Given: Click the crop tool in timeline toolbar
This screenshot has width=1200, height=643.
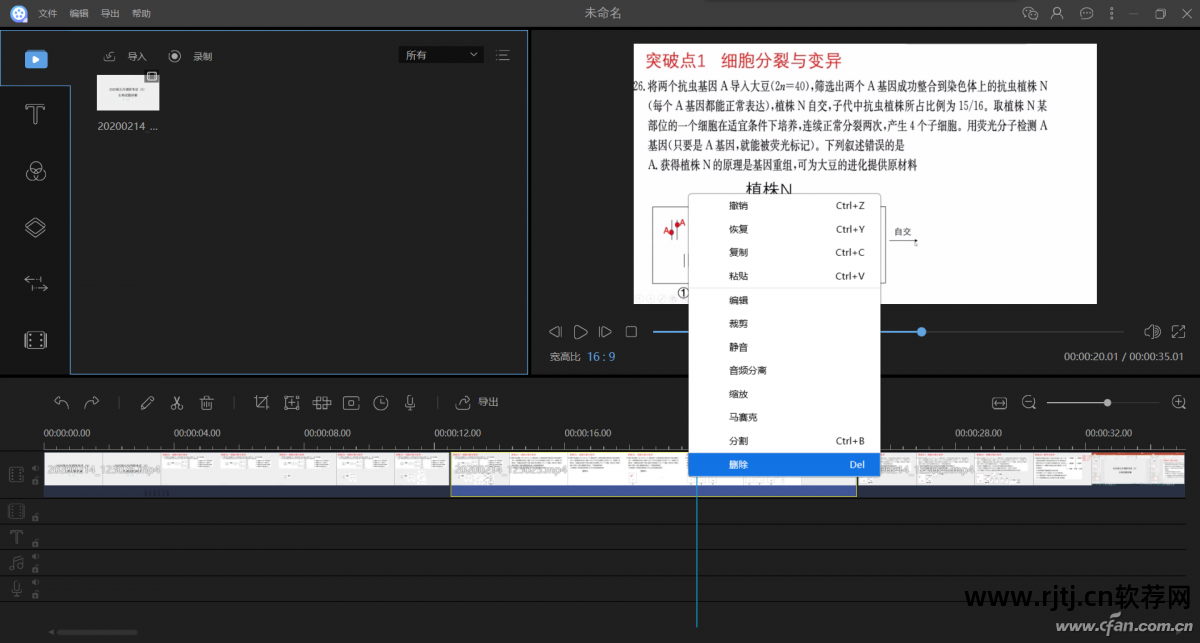Looking at the screenshot, I should [262, 403].
